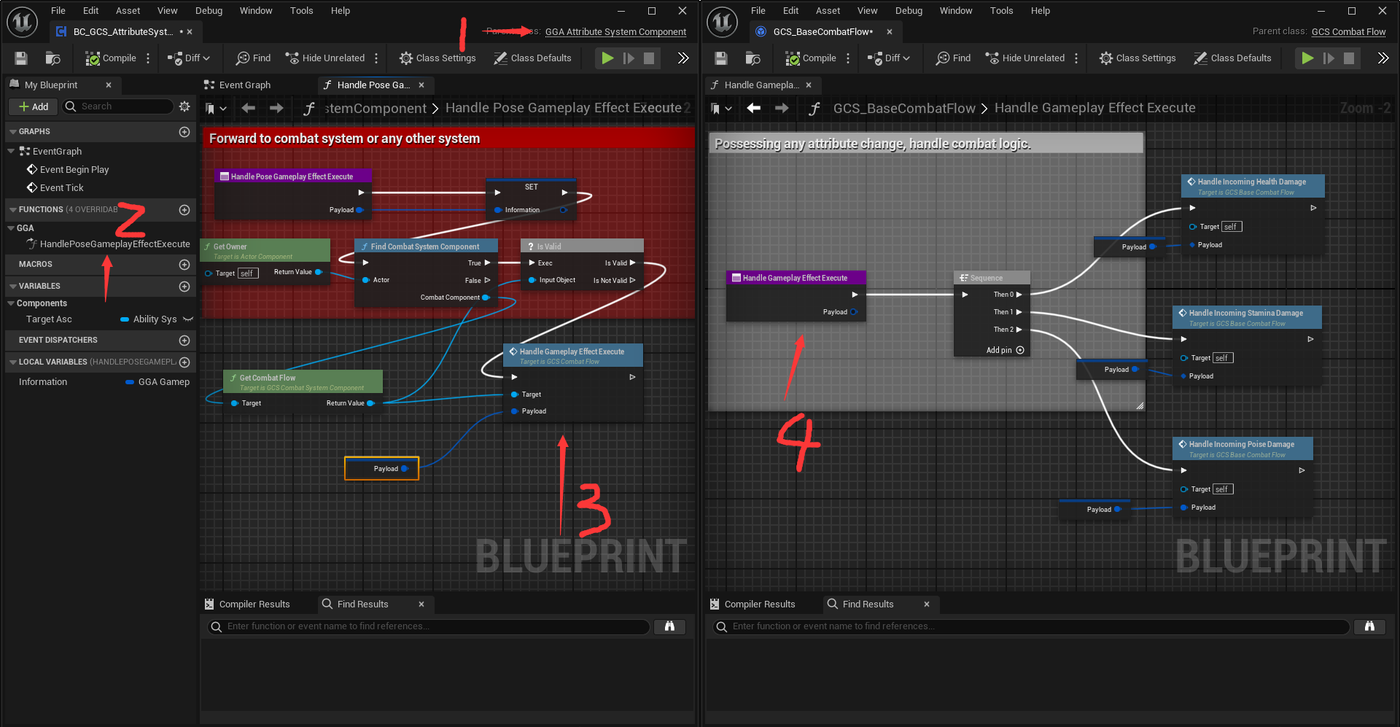Open GCS Combat Flow parent class link

click(x=1349, y=32)
